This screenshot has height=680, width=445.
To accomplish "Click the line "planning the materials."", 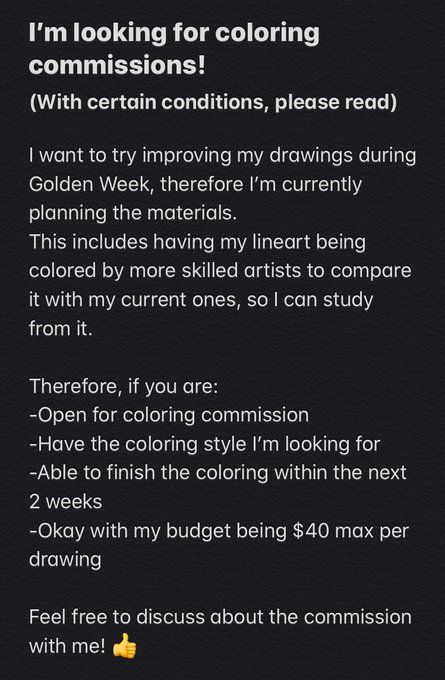I will click(133, 213).
